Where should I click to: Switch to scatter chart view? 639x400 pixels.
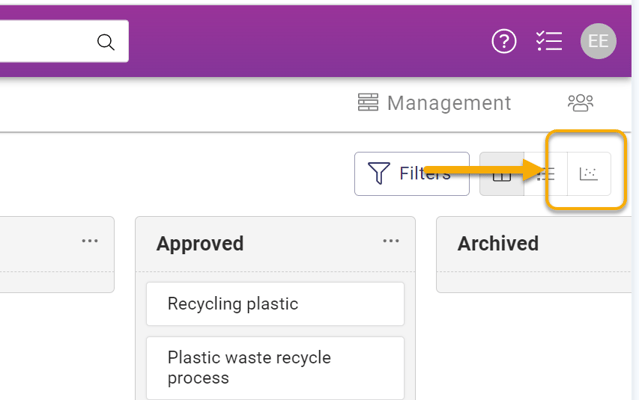(588, 174)
